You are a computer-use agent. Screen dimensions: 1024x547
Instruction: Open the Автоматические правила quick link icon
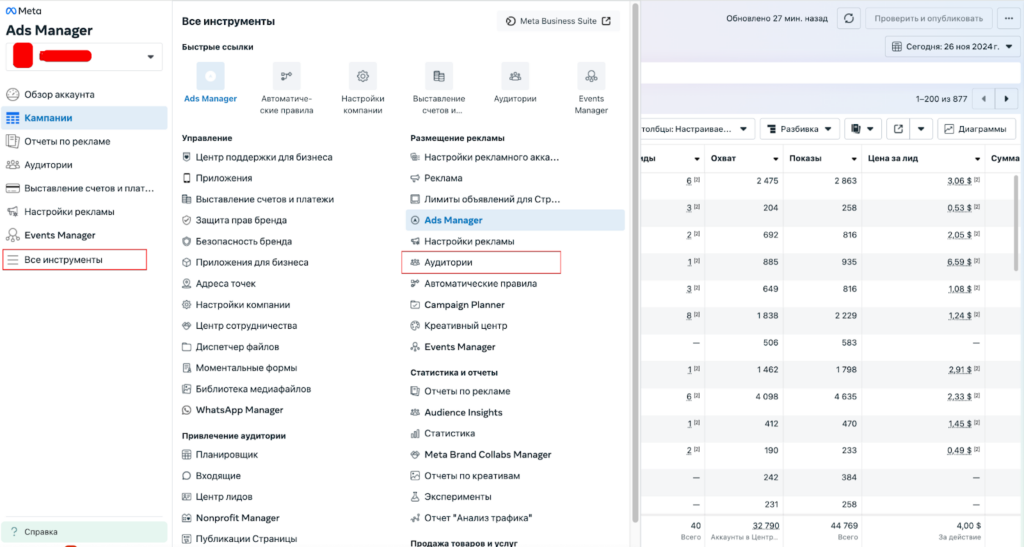(286, 76)
